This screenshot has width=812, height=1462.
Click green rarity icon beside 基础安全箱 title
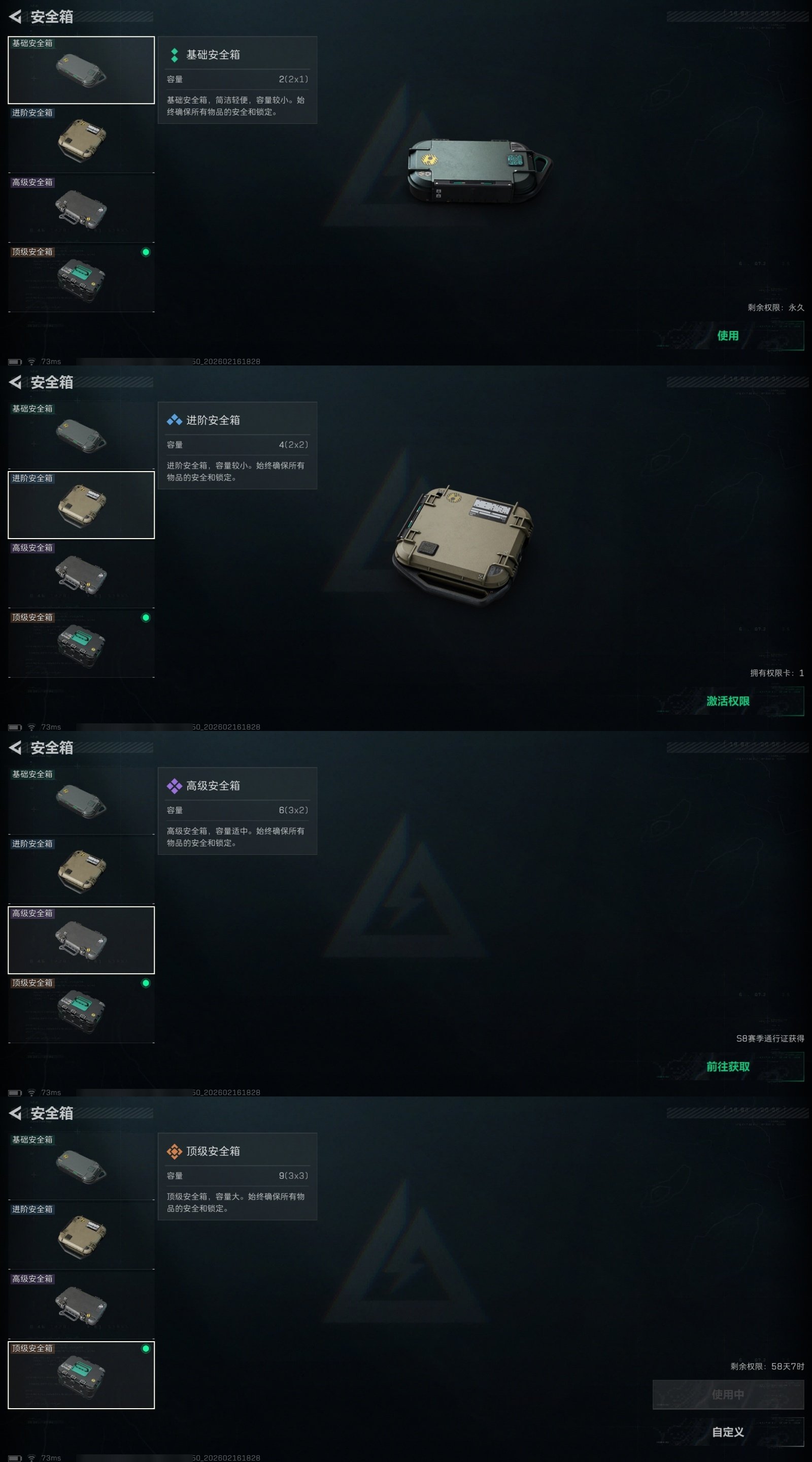tap(174, 55)
